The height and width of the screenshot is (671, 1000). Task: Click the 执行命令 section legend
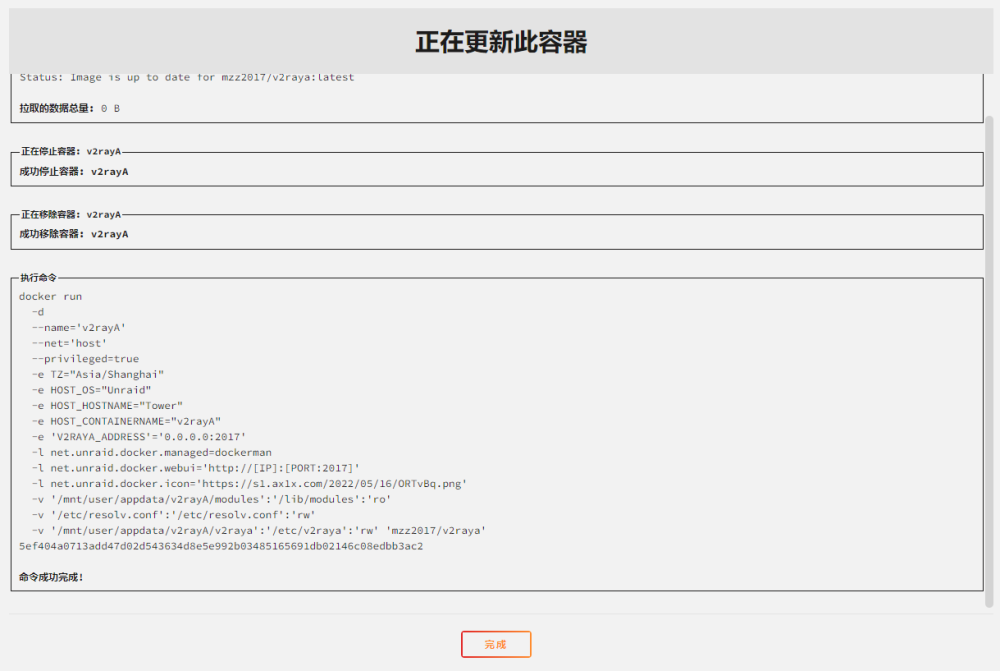[38, 277]
